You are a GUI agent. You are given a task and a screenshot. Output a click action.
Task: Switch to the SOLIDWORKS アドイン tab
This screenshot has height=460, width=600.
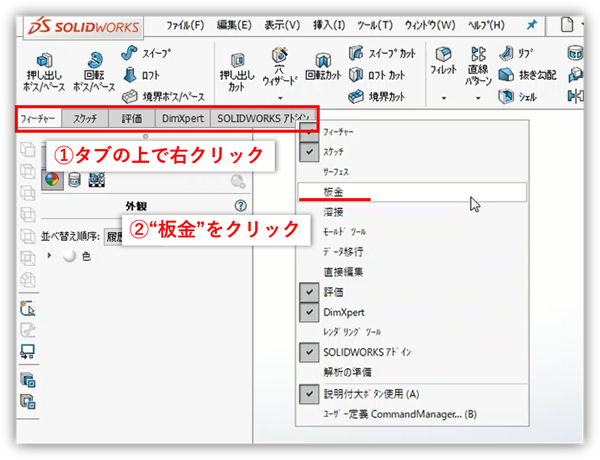[x=263, y=119]
